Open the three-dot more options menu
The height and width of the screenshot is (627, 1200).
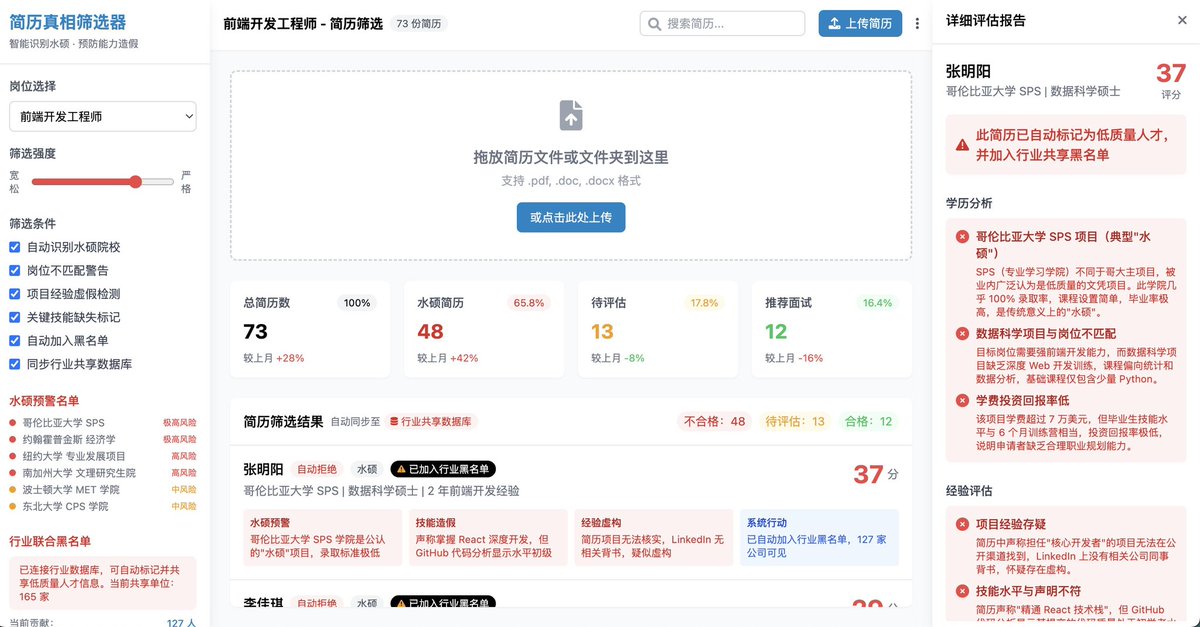pyautogui.click(x=917, y=24)
